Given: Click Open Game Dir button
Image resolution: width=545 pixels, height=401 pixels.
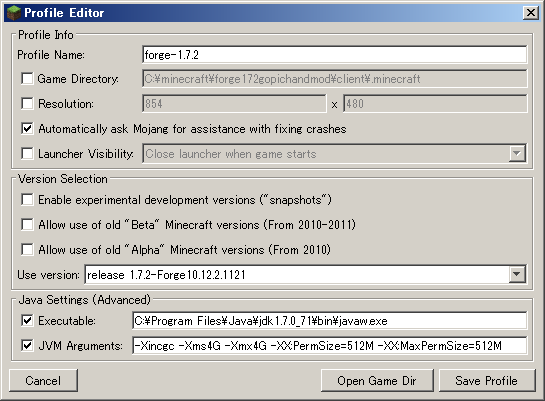Looking at the screenshot, I should tap(377, 380).
